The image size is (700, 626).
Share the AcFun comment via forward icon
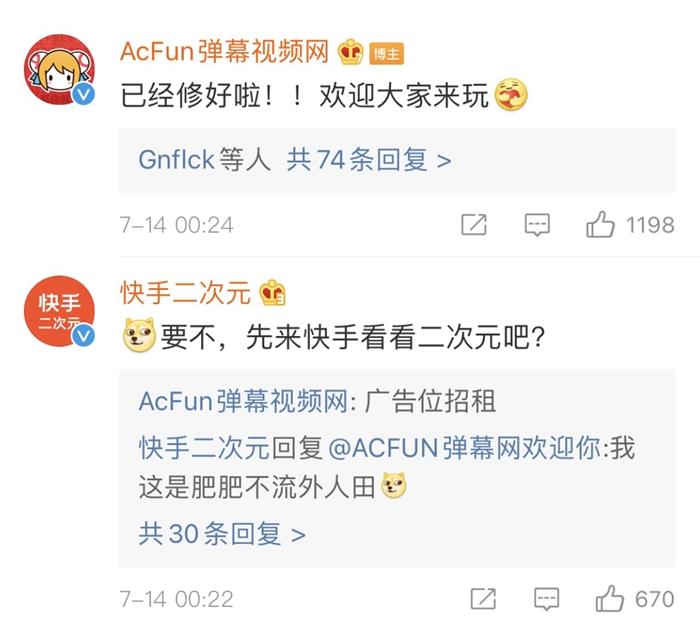(473, 225)
